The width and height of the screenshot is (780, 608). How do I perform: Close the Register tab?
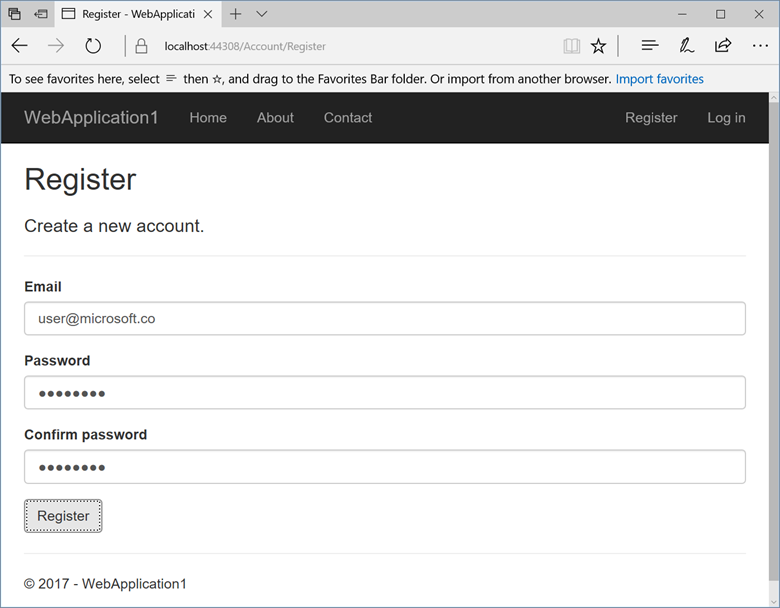[x=207, y=14]
